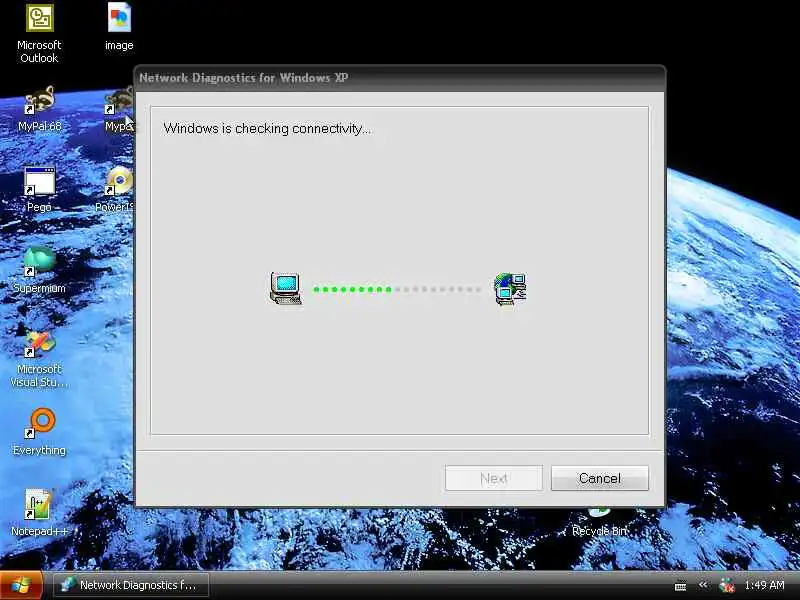Image resolution: width=800 pixels, height=600 pixels.
Task: Select the Everything search shortcut
Action: pyautogui.click(x=39, y=432)
